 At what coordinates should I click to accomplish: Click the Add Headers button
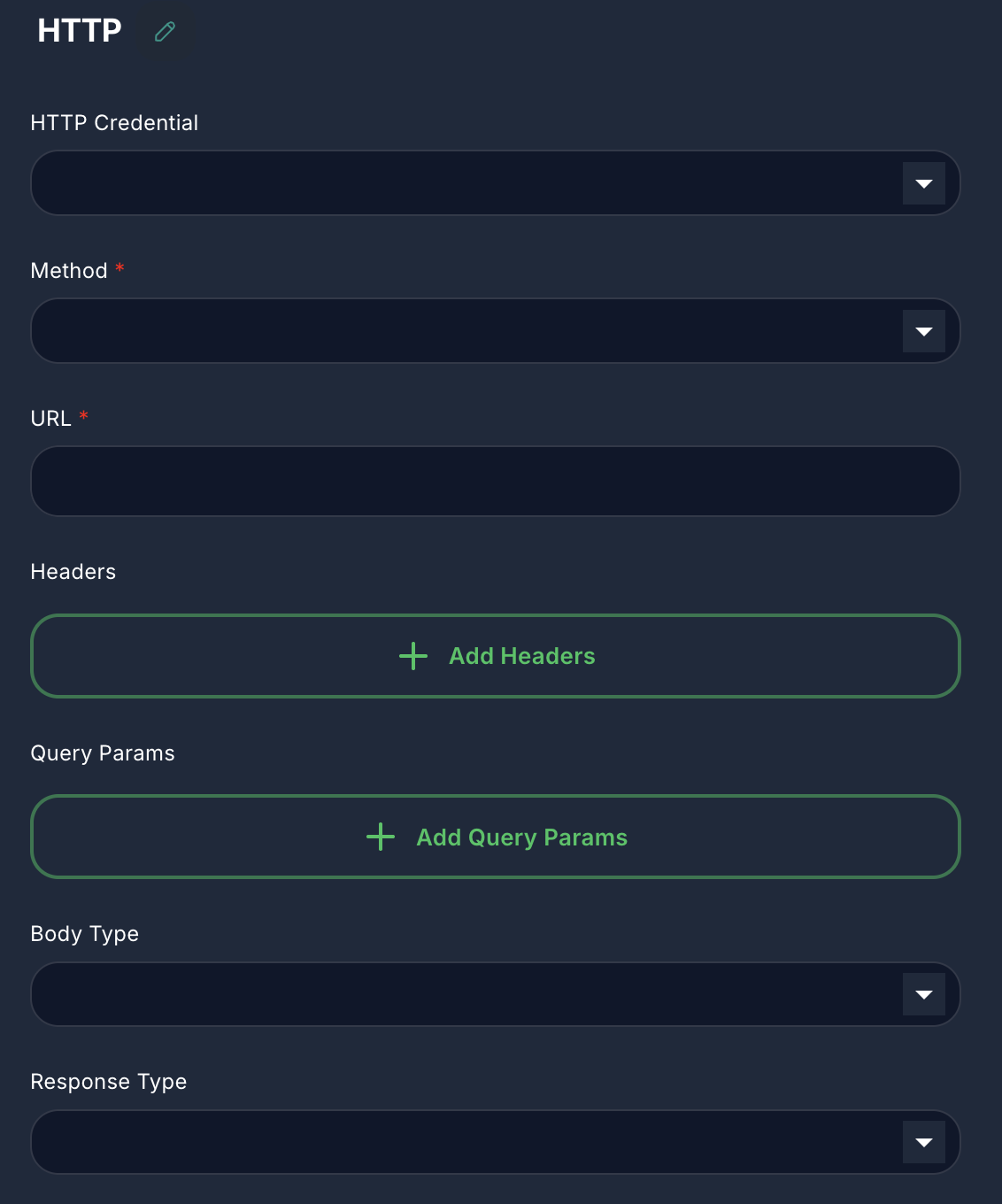click(496, 657)
